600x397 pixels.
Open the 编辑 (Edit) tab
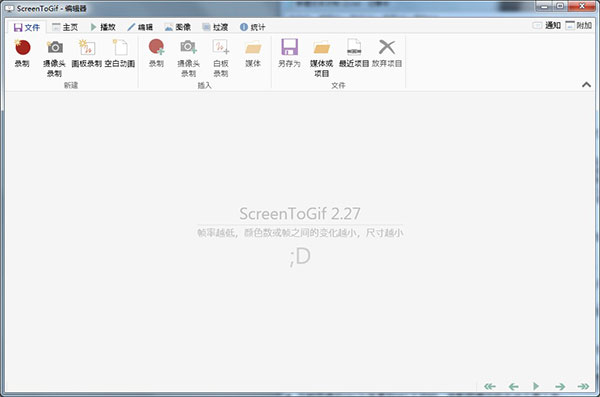point(140,27)
